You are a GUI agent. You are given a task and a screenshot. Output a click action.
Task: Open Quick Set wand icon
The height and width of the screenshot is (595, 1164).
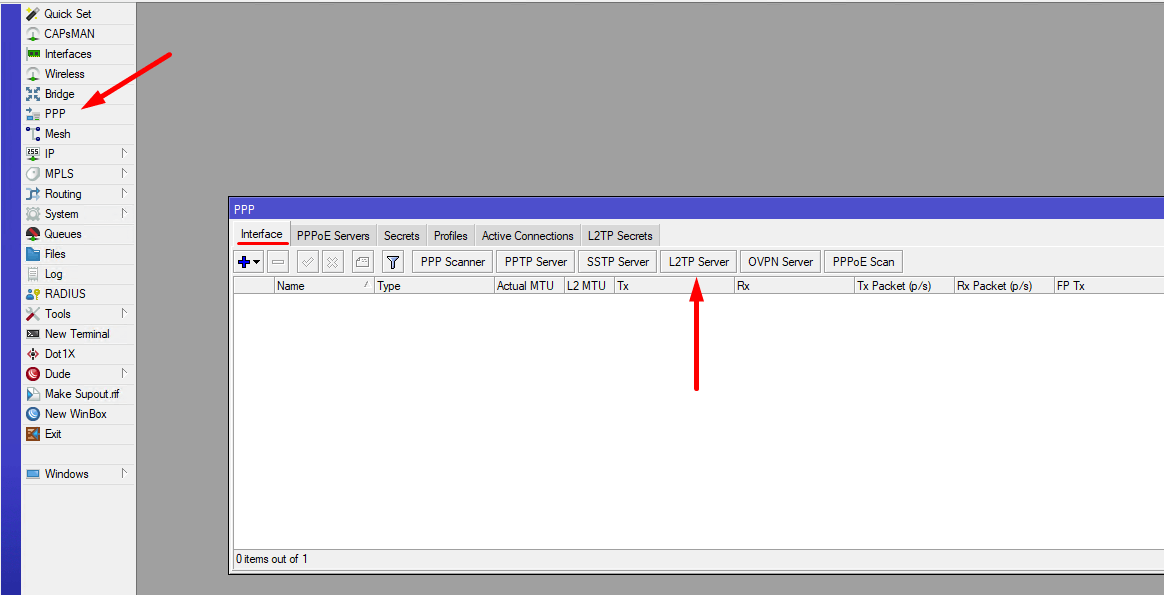point(33,14)
